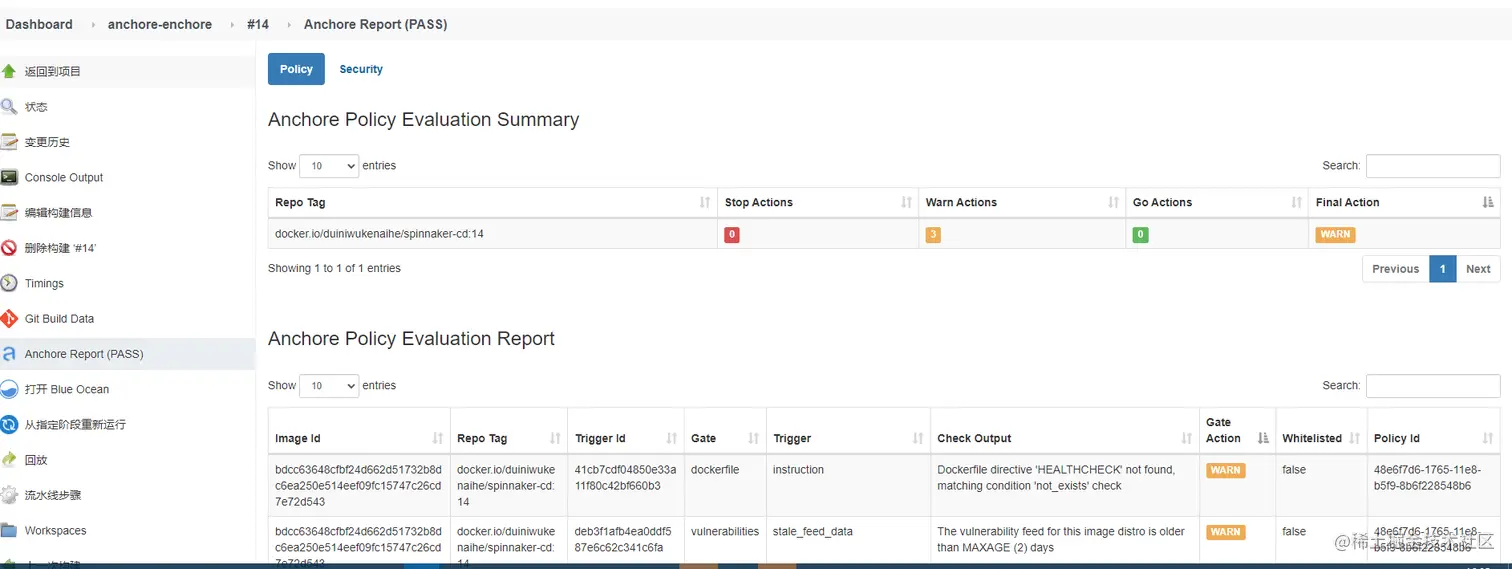The height and width of the screenshot is (569, 1512).
Task: Click the HEALTHCHECK not found check output text
Action: point(1056,477)
